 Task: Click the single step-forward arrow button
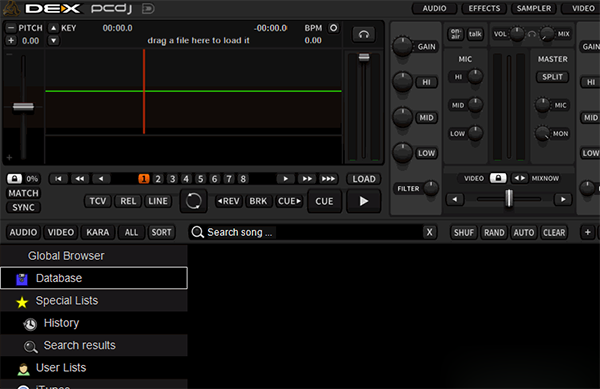coord(285,179)
